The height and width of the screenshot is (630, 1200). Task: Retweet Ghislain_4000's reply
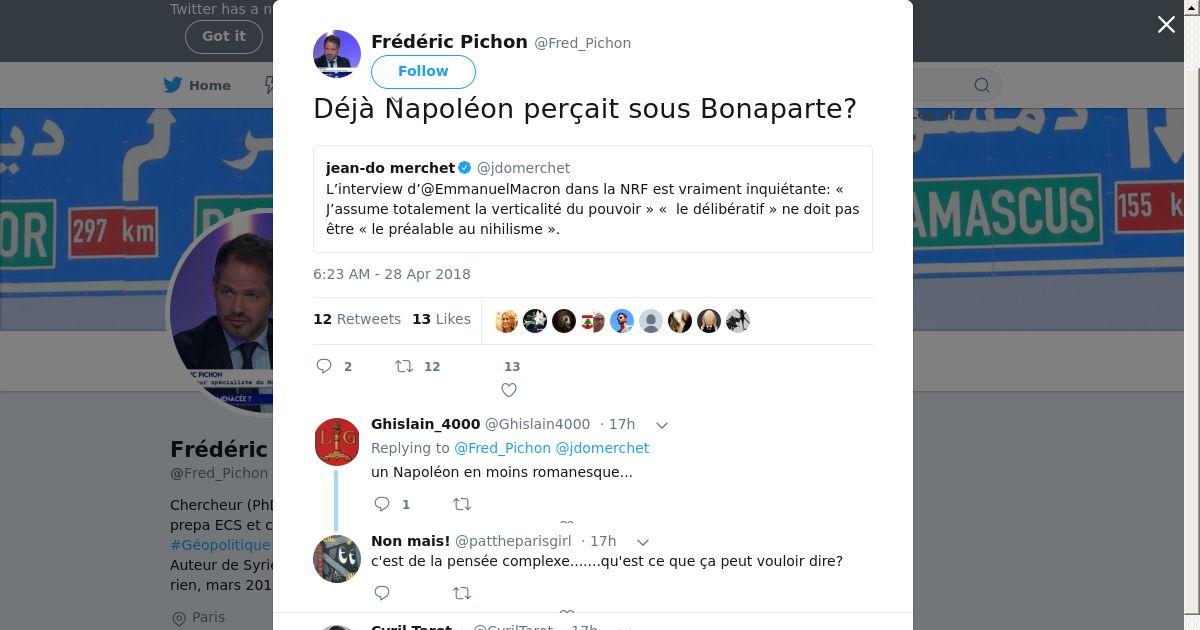462,504
